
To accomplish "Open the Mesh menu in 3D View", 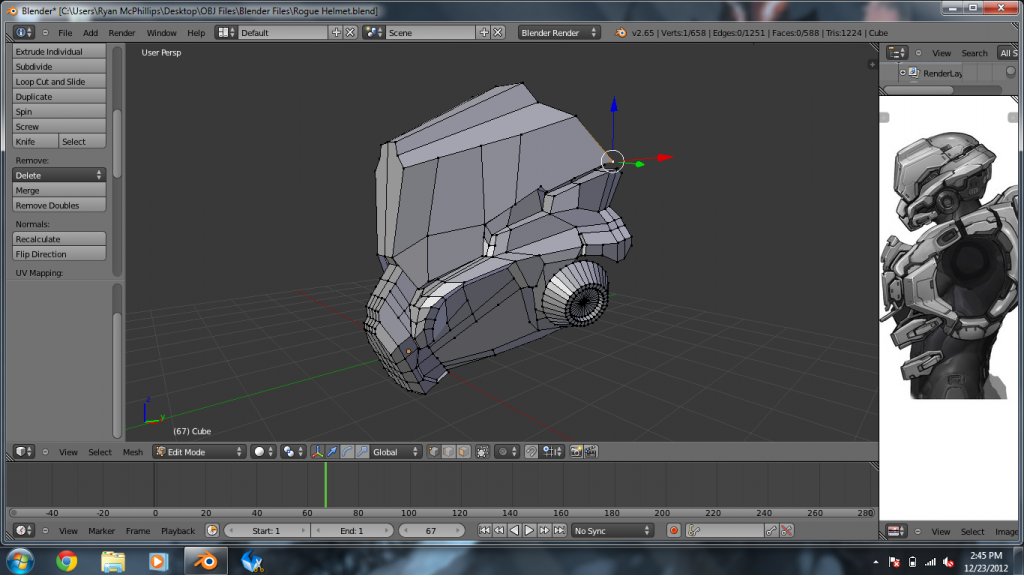I will 133,452.
